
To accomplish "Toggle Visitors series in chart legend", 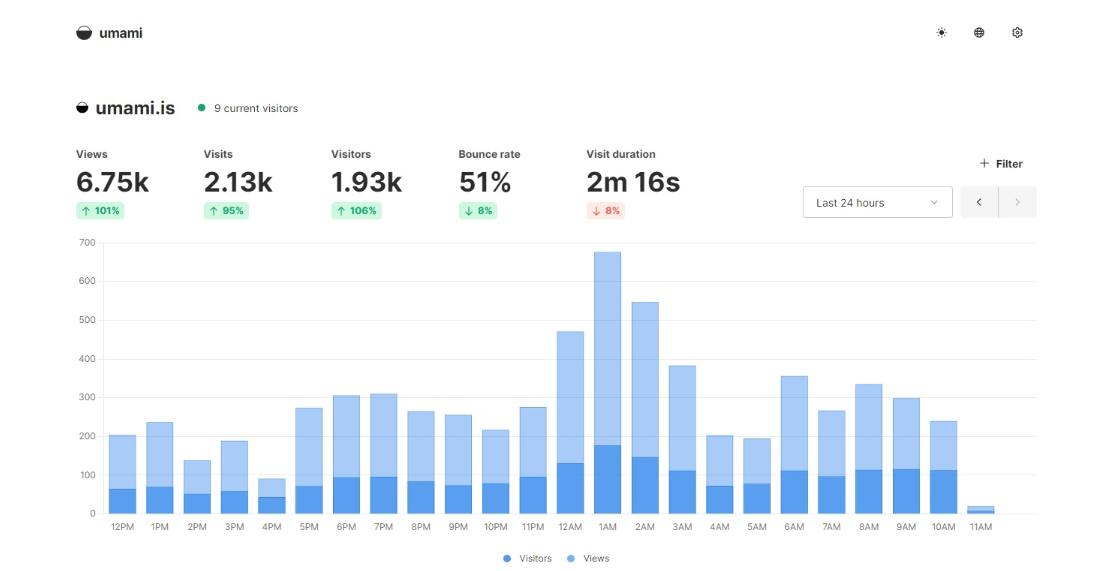I will (527, 558).
